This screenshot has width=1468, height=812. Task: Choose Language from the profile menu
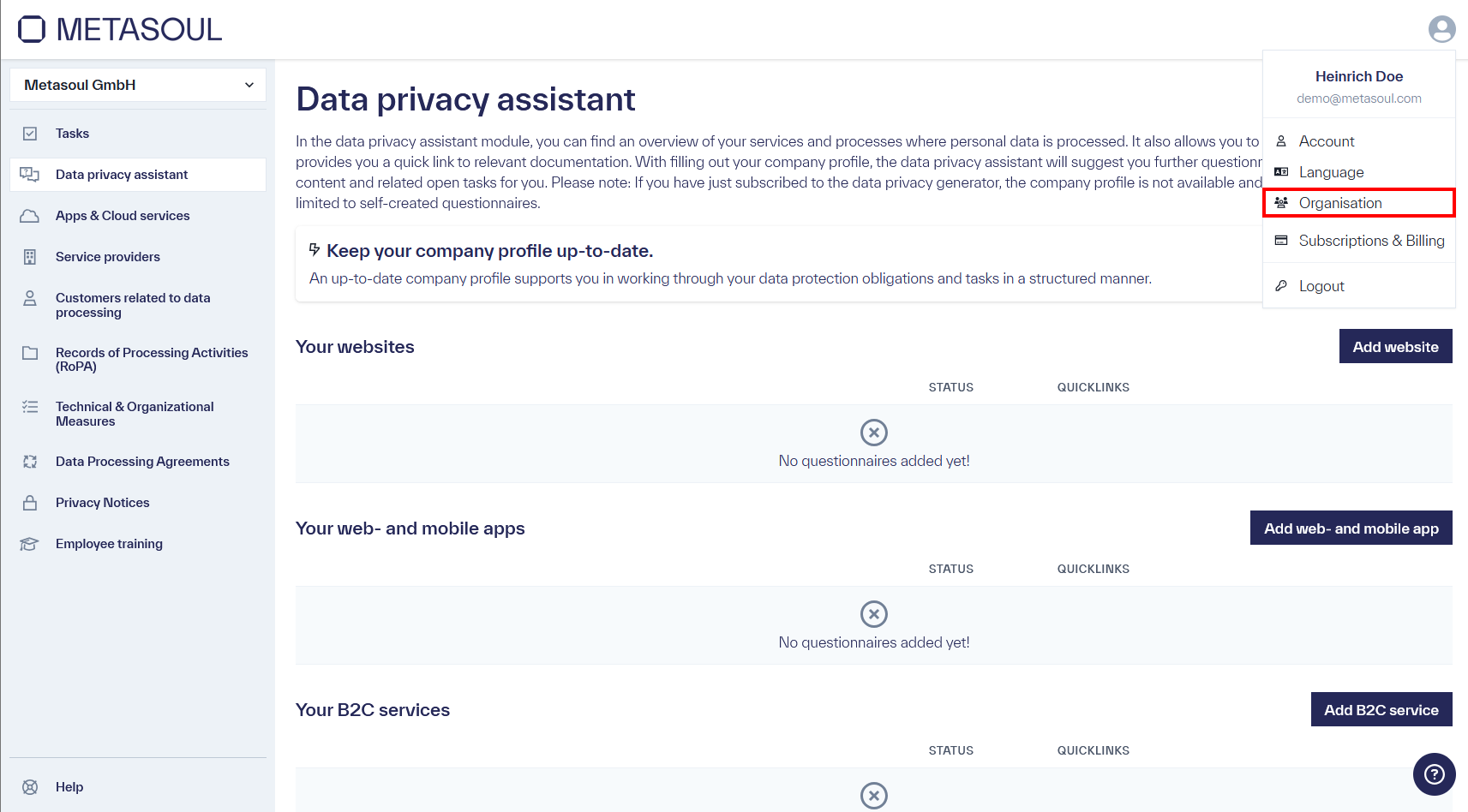(1331, 171)
